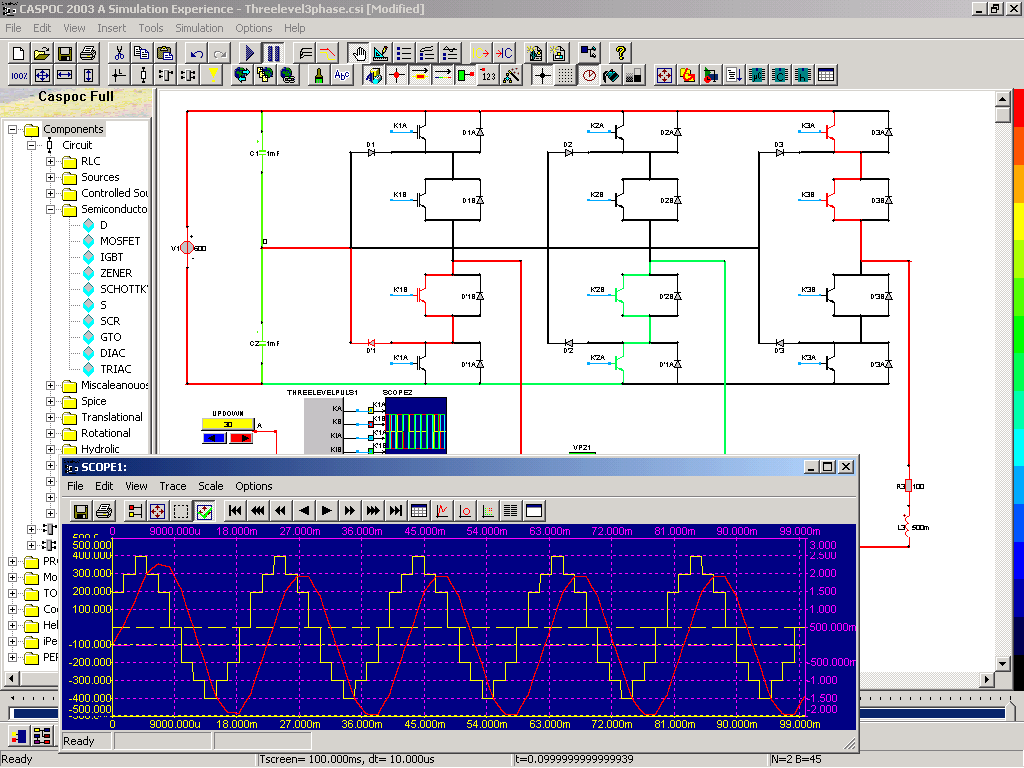This screenshot has width=1024, height=768.
Task: Expand the Rotational folder
Action: (x=50, y=433)
